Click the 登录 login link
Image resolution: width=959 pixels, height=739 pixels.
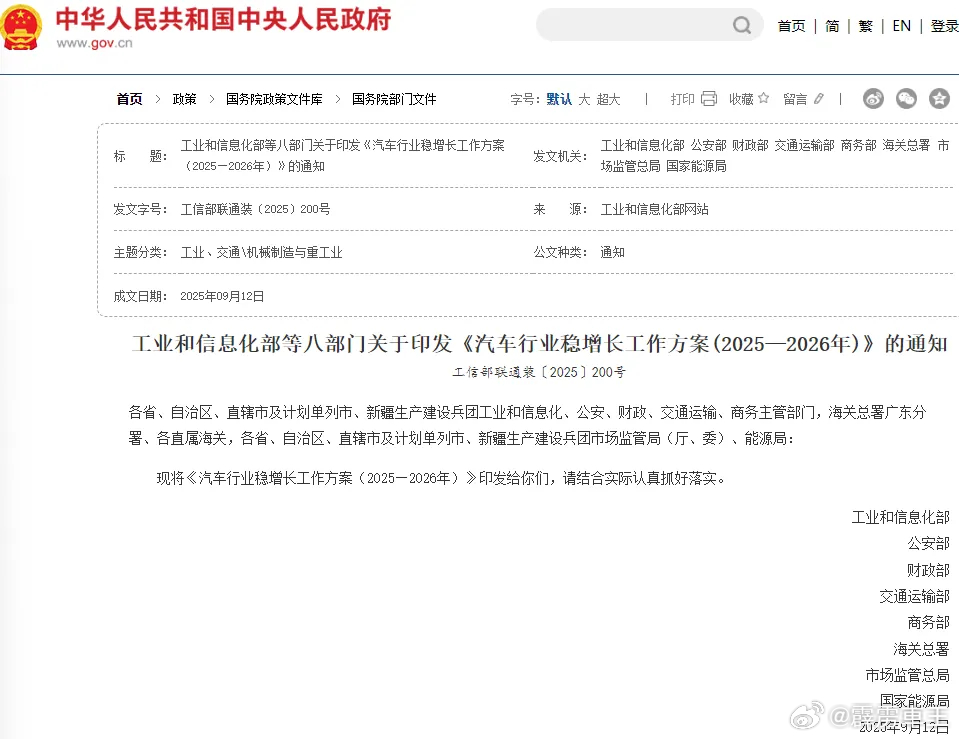pos(944,26)
